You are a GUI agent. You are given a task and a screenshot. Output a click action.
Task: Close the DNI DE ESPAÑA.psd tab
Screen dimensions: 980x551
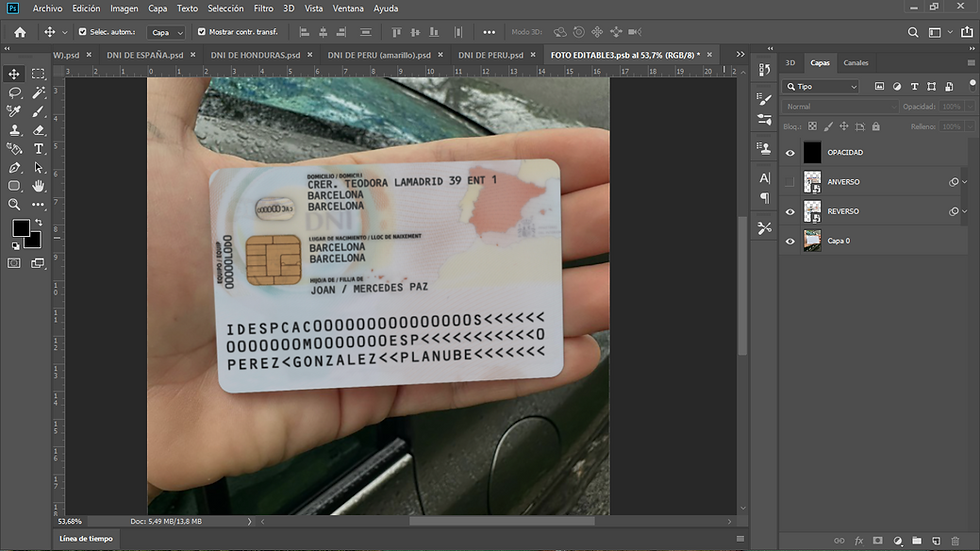192,55
